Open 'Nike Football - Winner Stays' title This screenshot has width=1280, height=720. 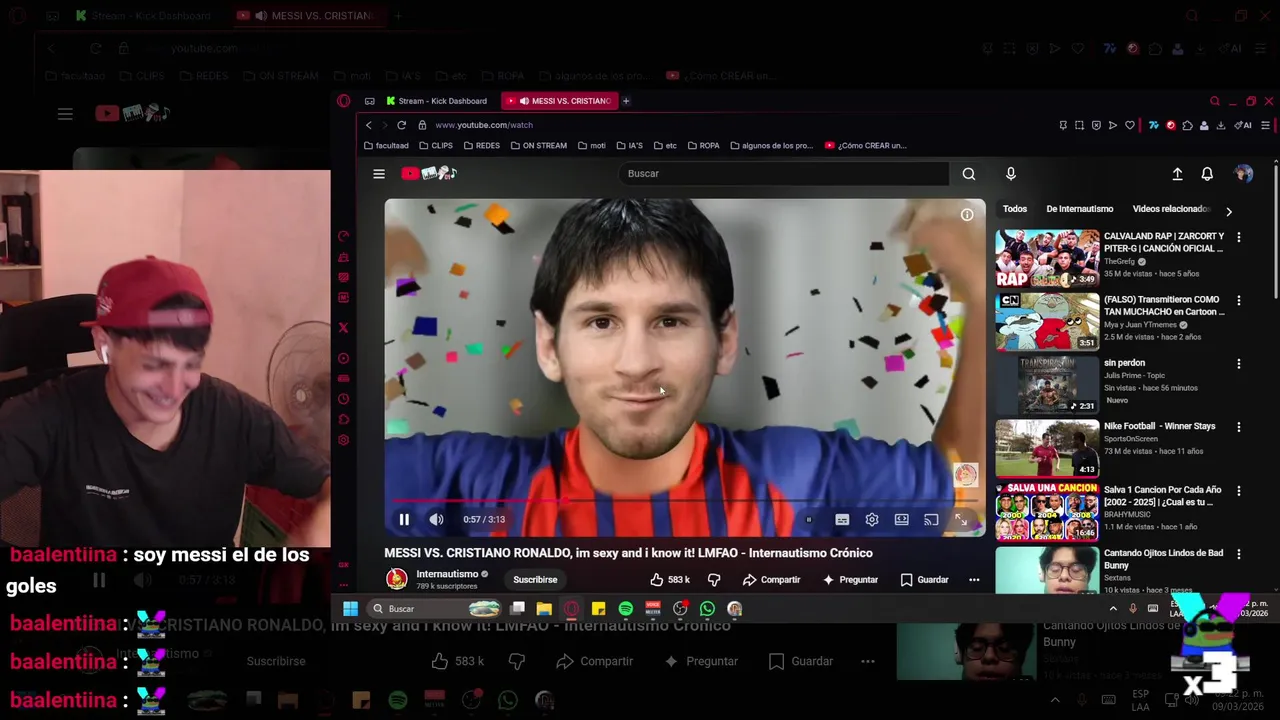1160,426
